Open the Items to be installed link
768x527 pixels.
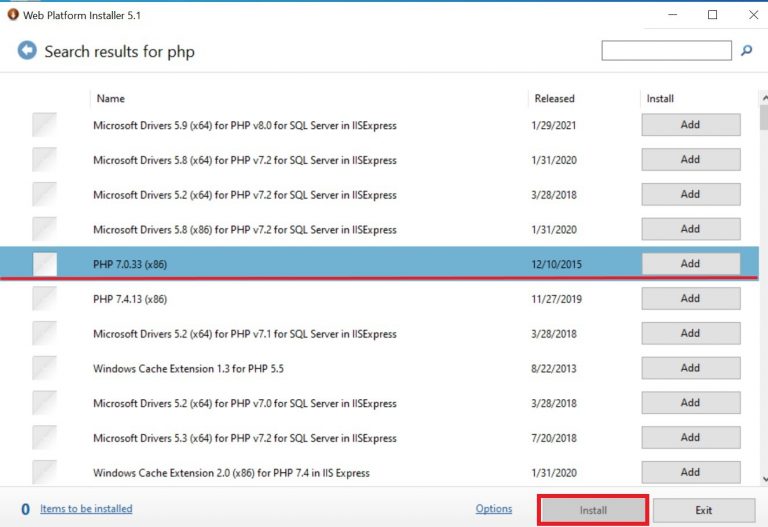point(86,509)
